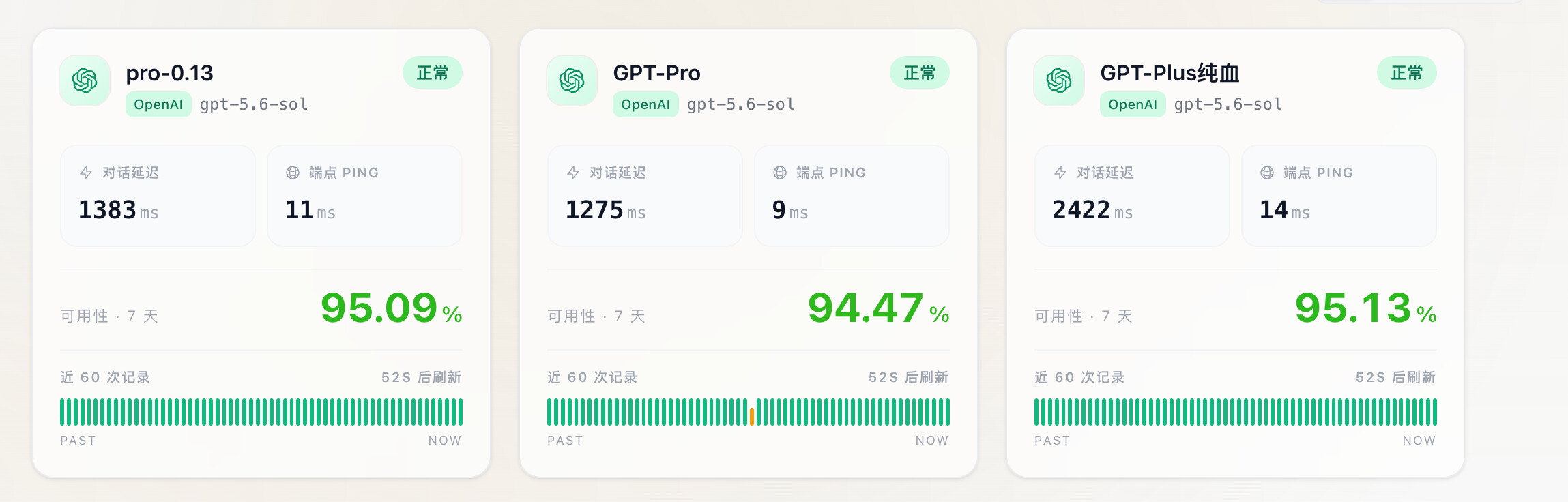Click the NOW label under GPT-Plus纯血 history
Screen dimensions: 1568x502
[x=1419, y=441]
